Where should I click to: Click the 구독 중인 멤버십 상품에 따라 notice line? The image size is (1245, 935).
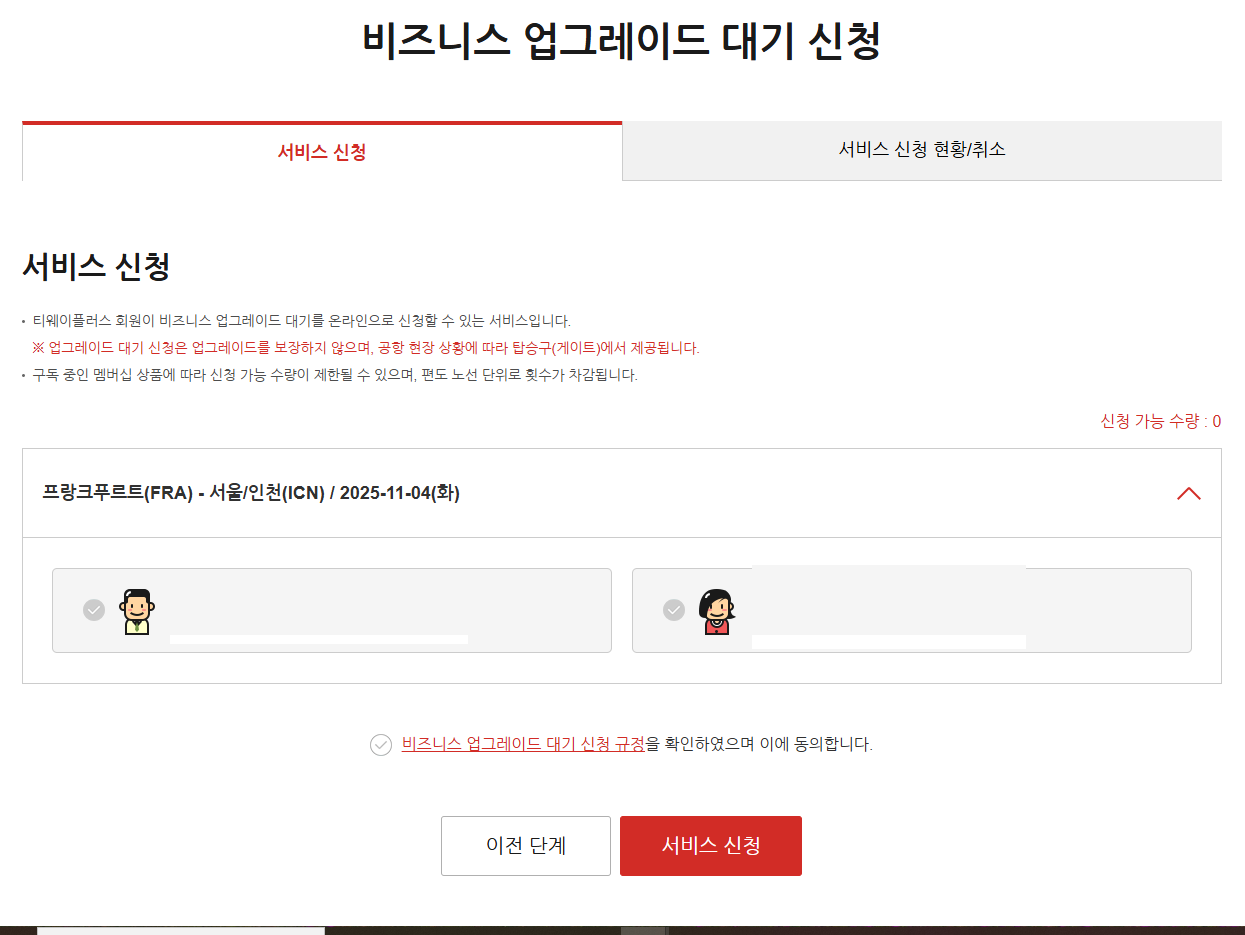coord(335,375)
